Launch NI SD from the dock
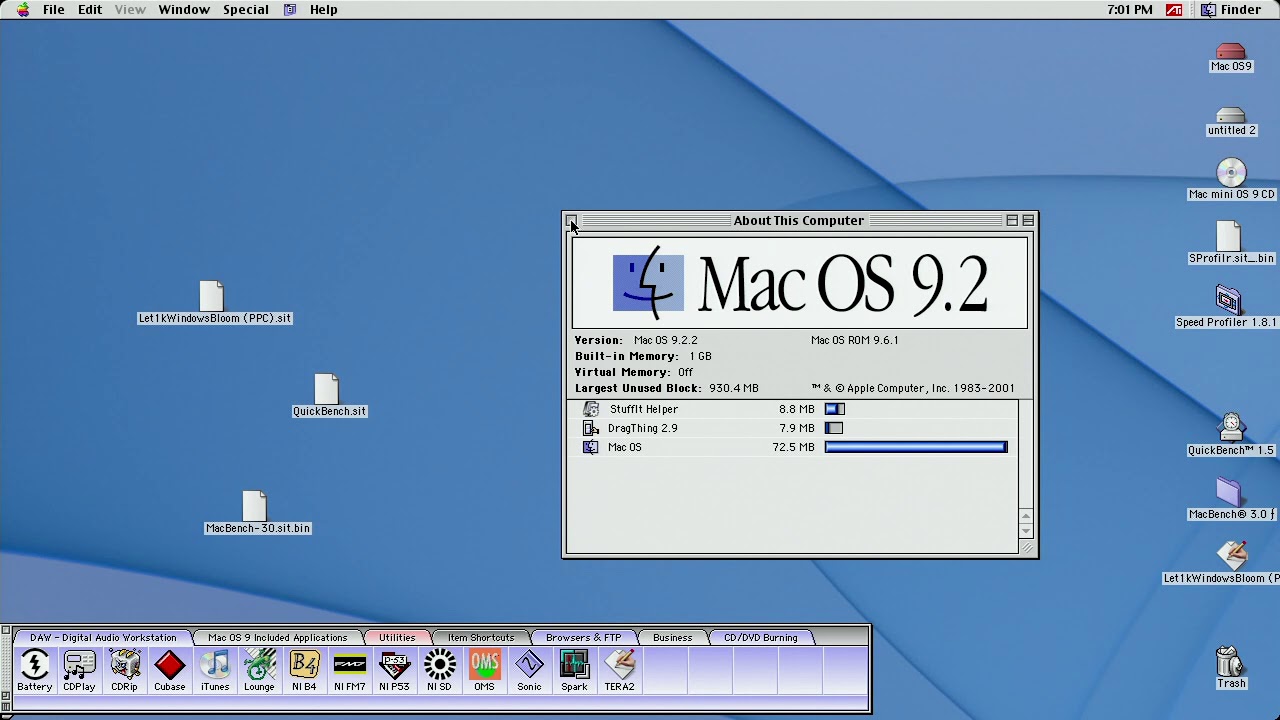Viewport: 1280px width, 720px height. (x=439, y=670)
